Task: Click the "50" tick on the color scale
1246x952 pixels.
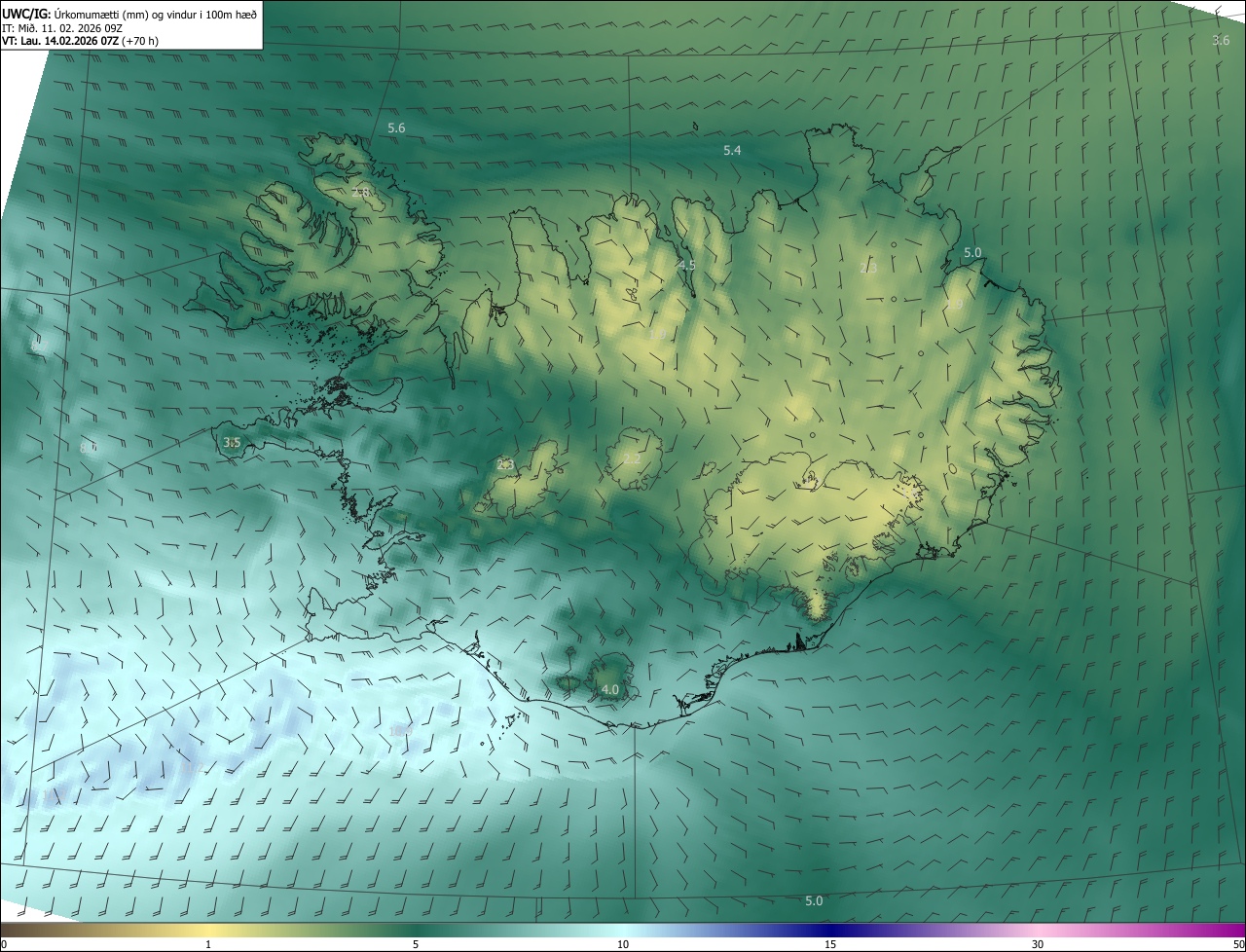Action: pos(1238,944)
